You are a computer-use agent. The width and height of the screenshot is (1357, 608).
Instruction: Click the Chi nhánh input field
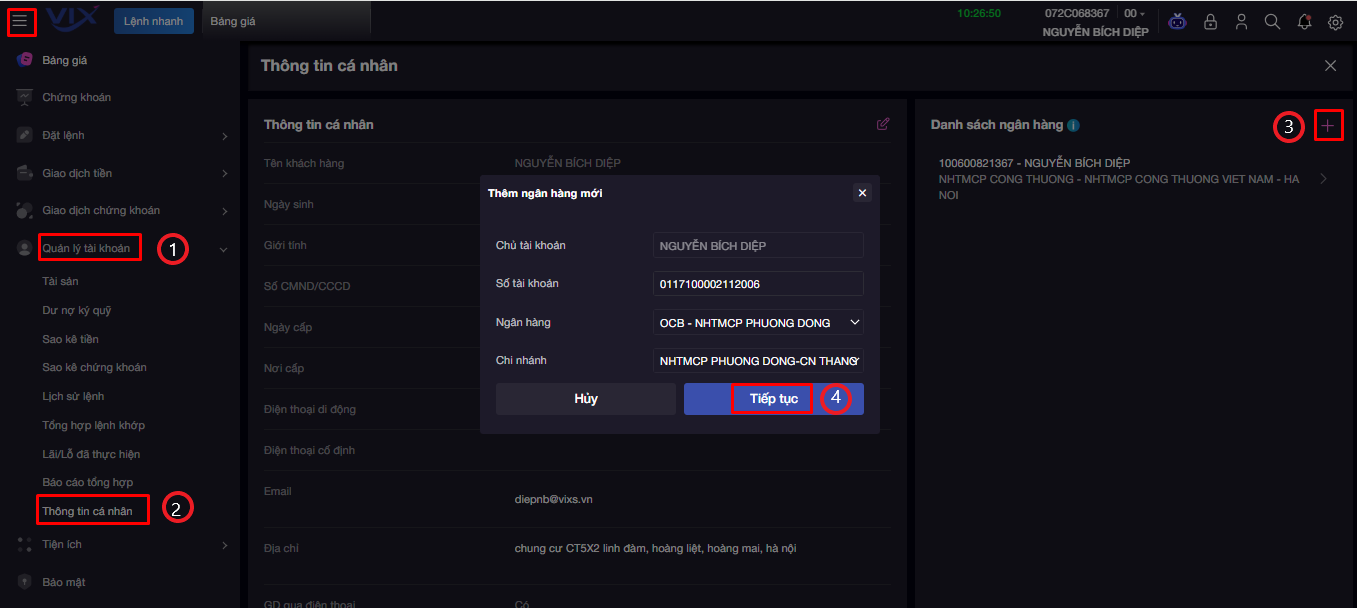point(758,361)
